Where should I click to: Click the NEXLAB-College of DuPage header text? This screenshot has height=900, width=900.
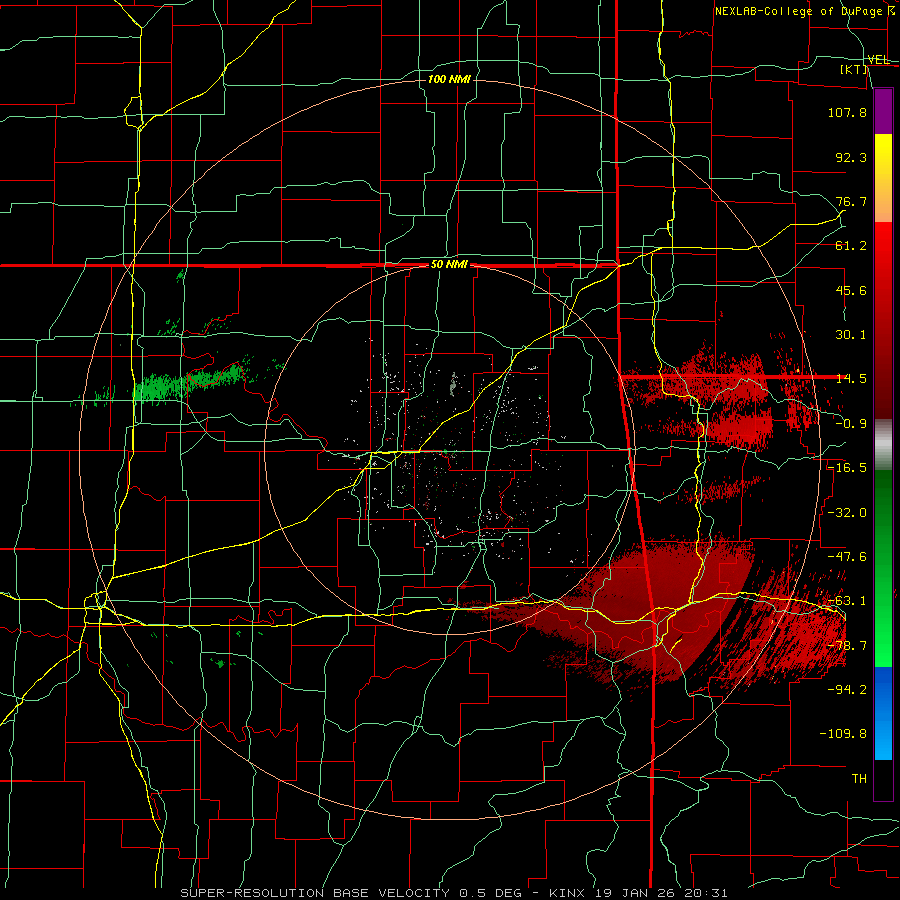tap(804, 11)
